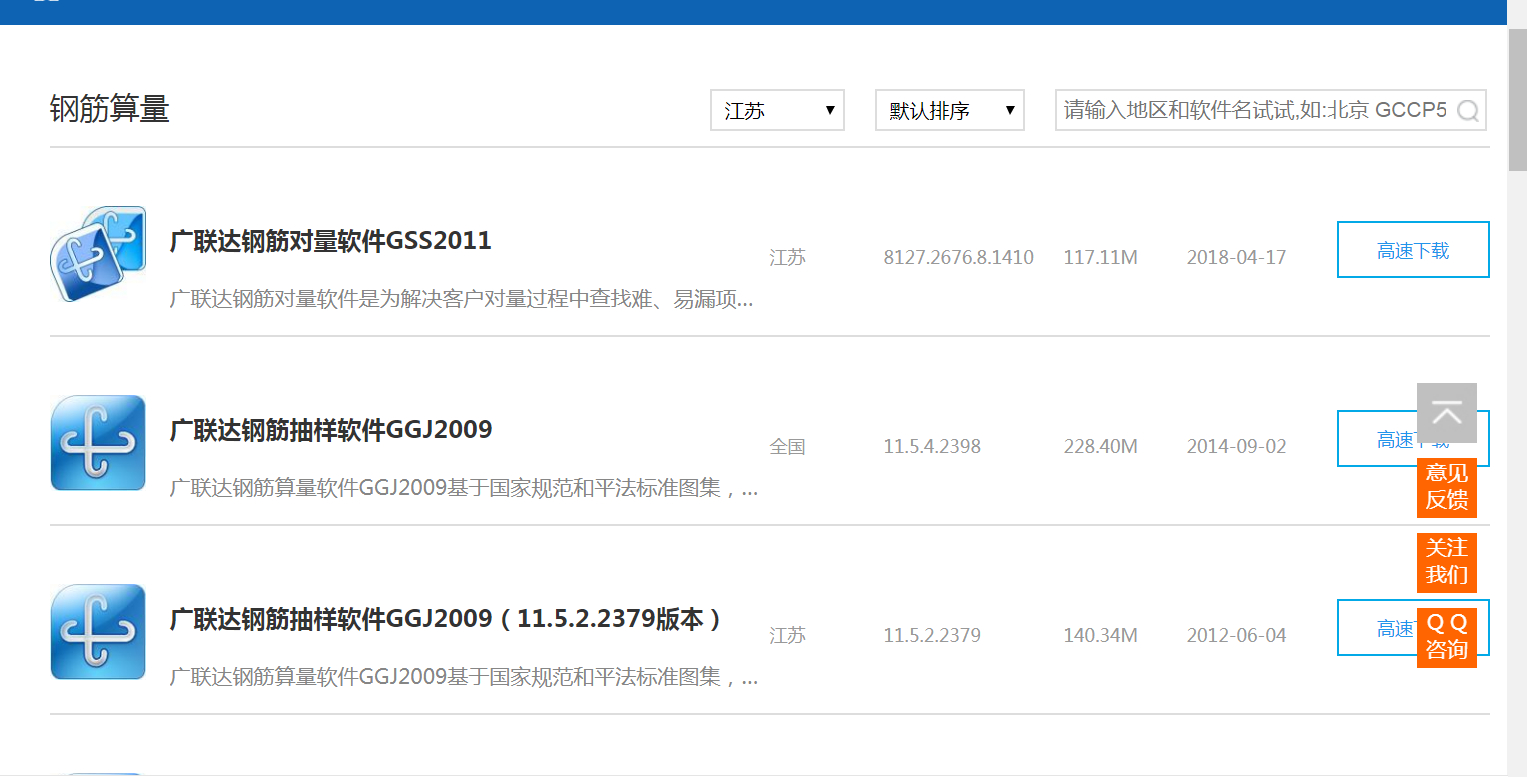Open the 关注我们 follow button
The height and width of the screenshot is (777, 1527).
1446,562
